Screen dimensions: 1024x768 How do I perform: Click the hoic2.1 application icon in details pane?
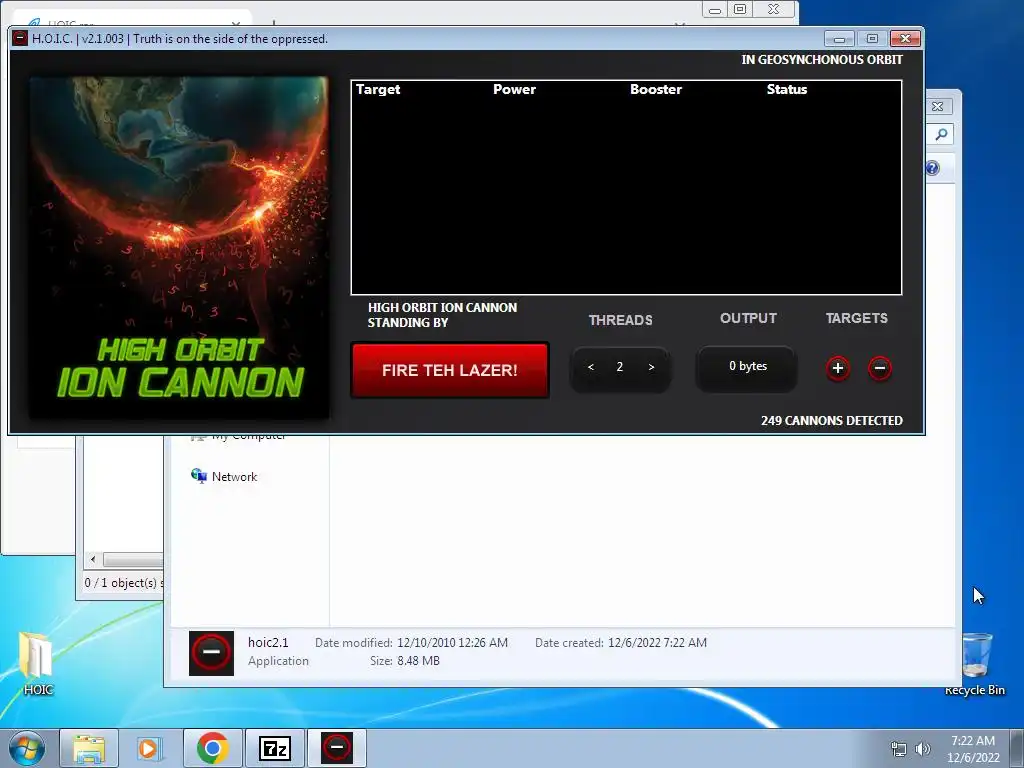[211, 652]
